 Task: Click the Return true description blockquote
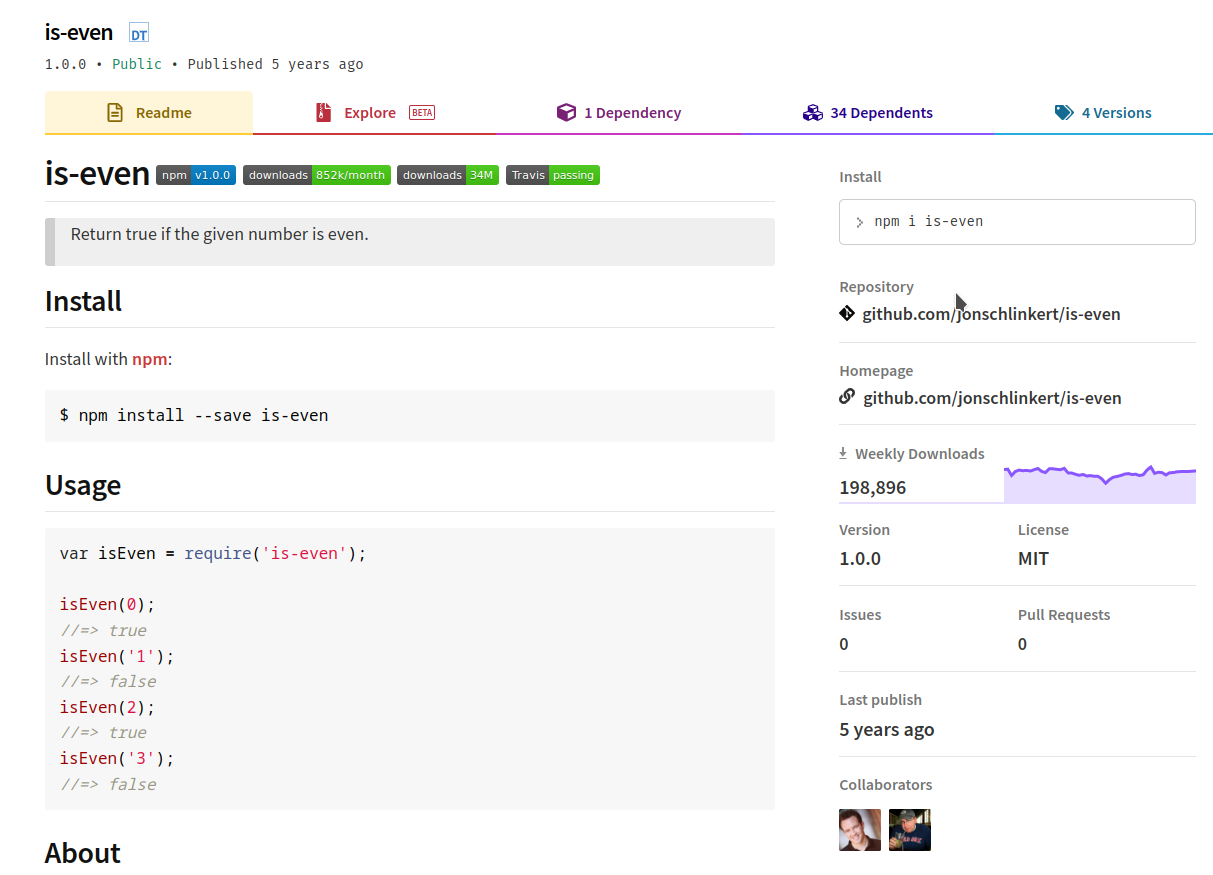(x=410, y=241)
